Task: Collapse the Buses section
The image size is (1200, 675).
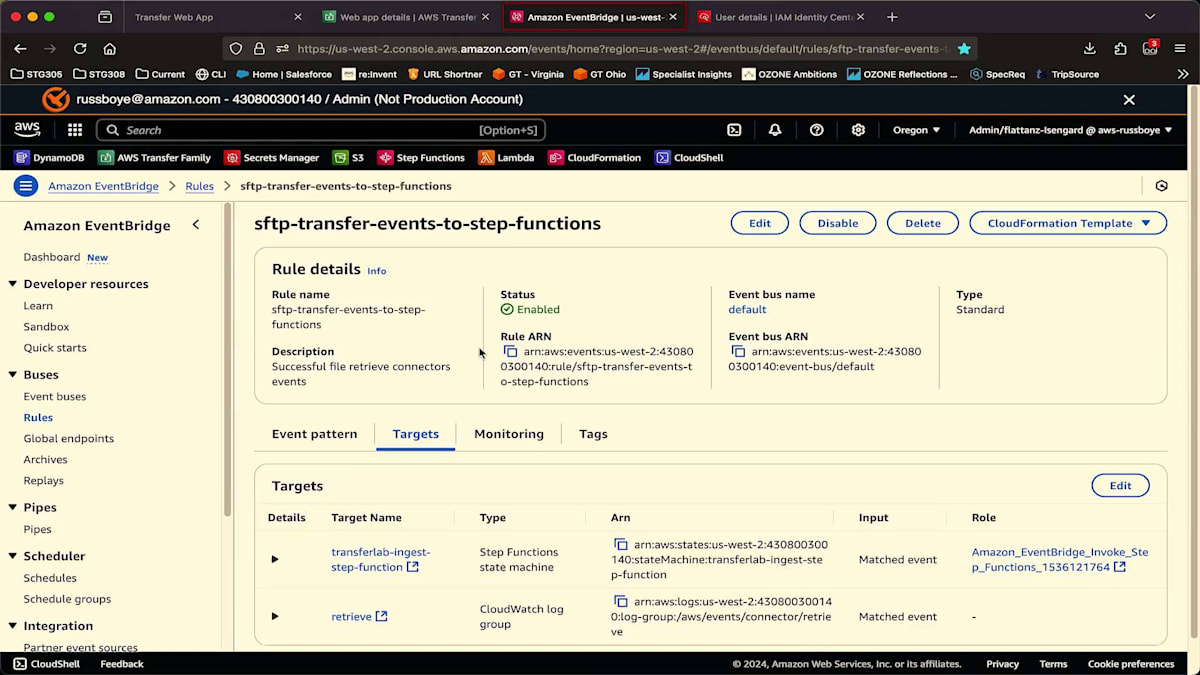Action: (x=13, y=375)
